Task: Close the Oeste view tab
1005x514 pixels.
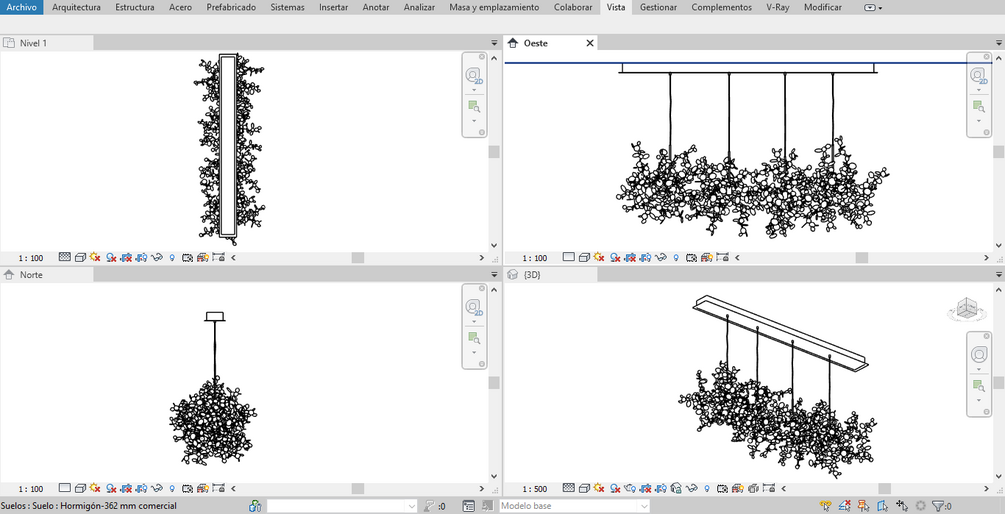Action: tap(590, 43)
